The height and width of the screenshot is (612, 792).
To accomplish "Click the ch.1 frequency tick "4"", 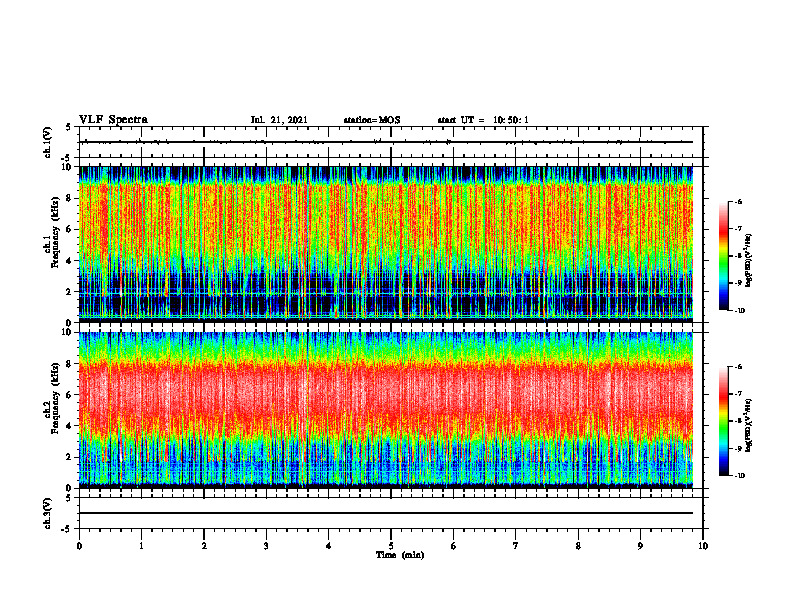I will coord(70,261).
